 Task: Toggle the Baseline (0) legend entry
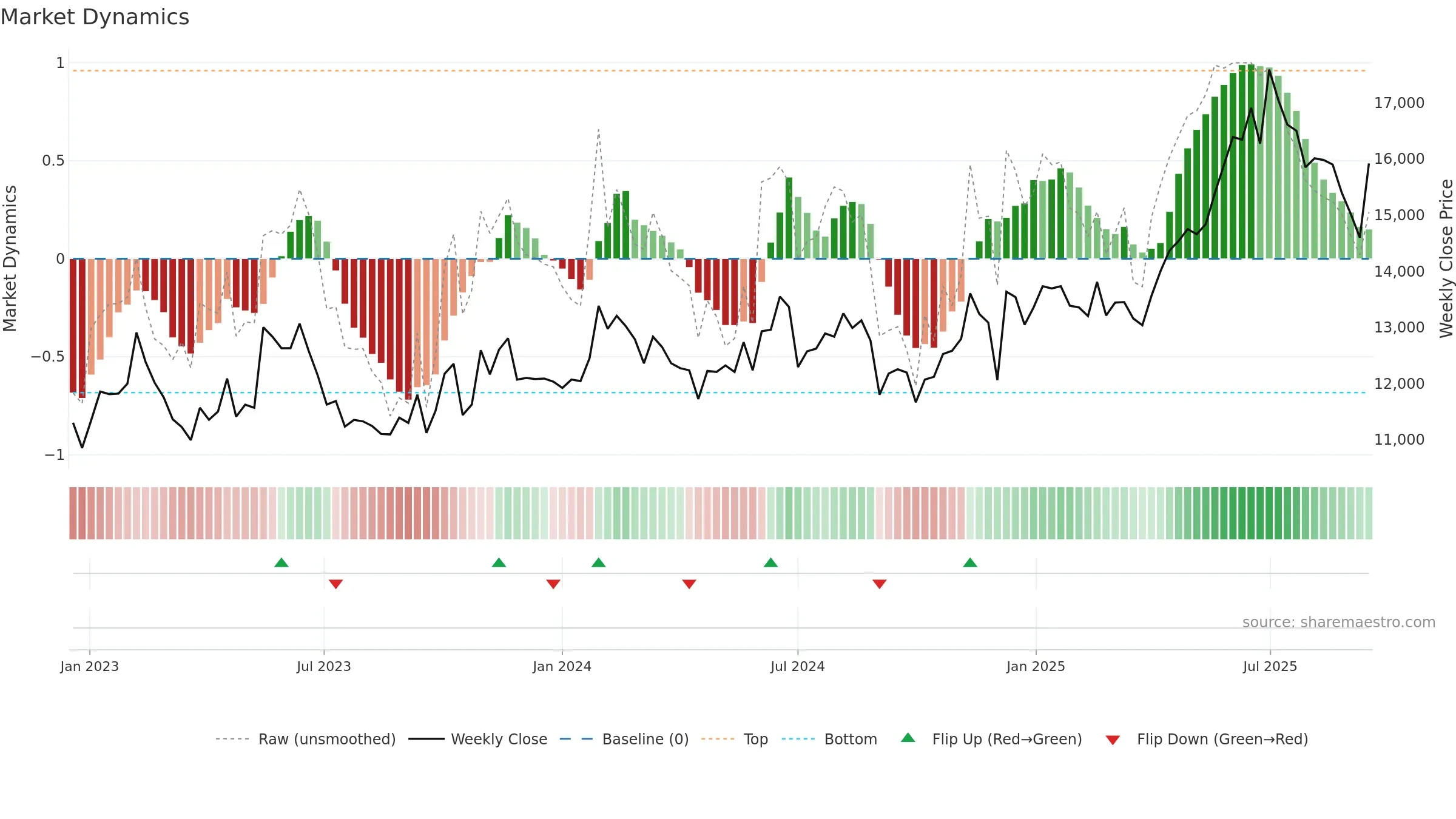pyautogui.click(x=624, y=739)
